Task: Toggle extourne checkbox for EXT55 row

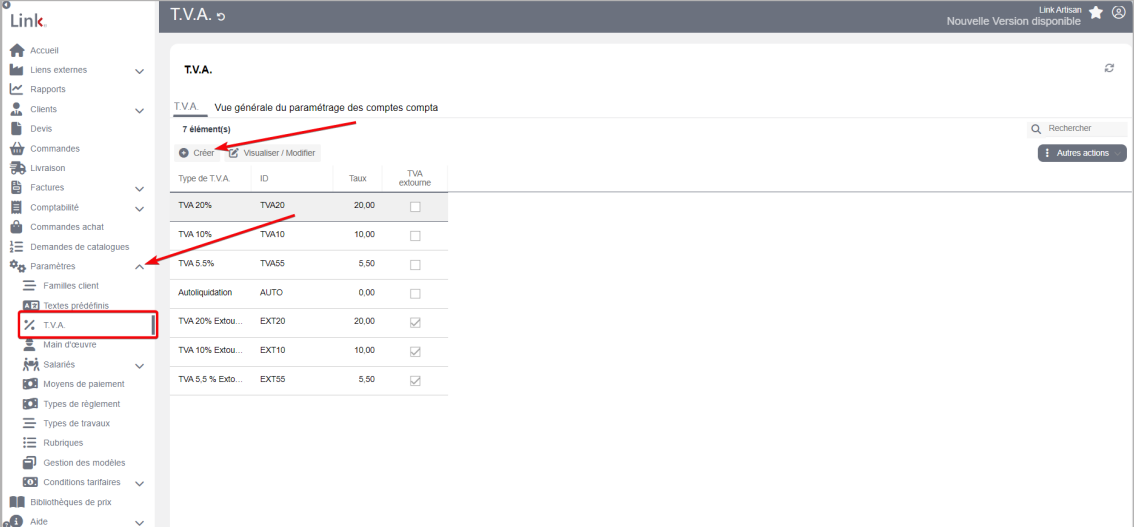Action: tap(415, 380)
